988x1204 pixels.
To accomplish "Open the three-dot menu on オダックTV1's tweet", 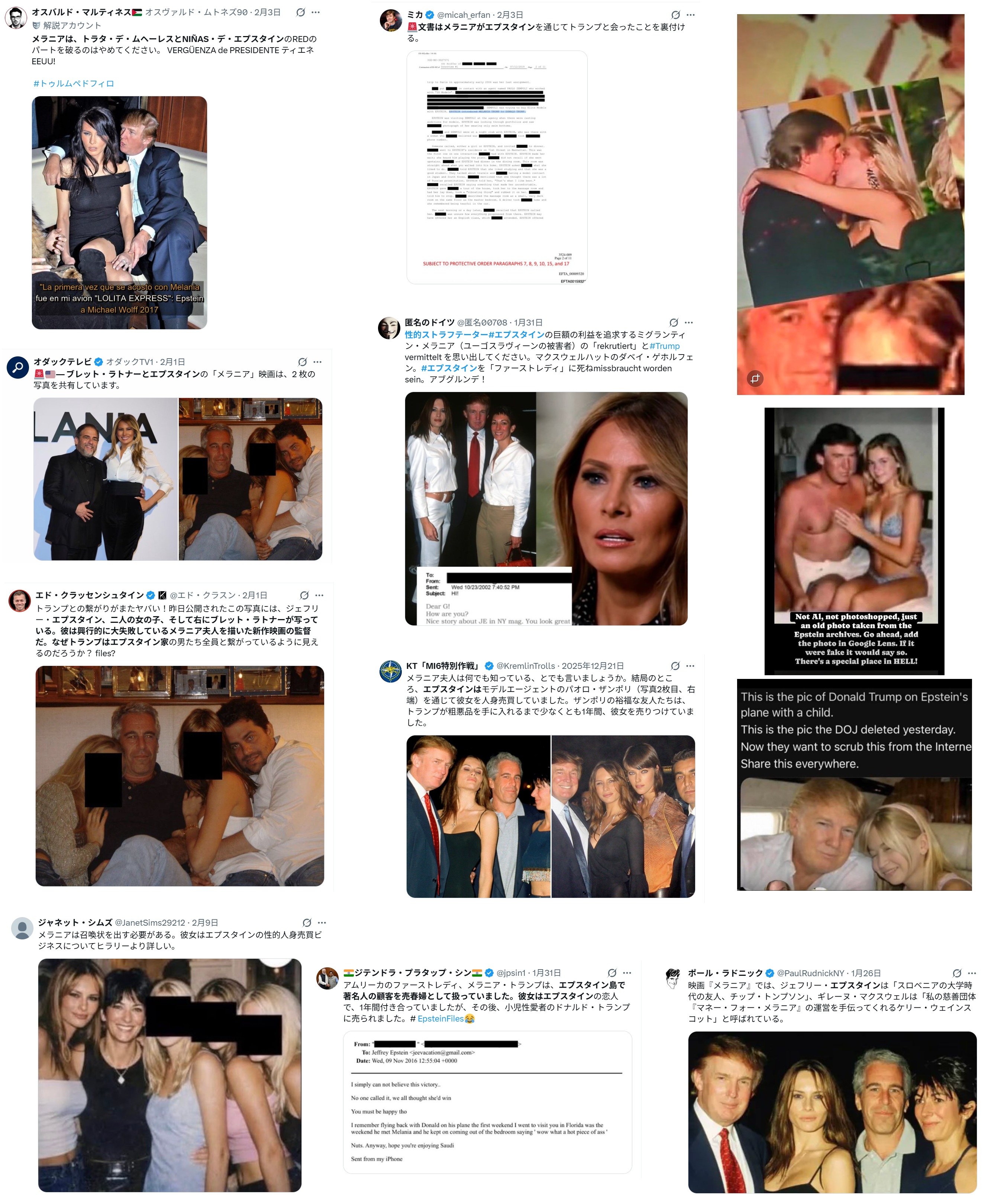I will [317, 362].
